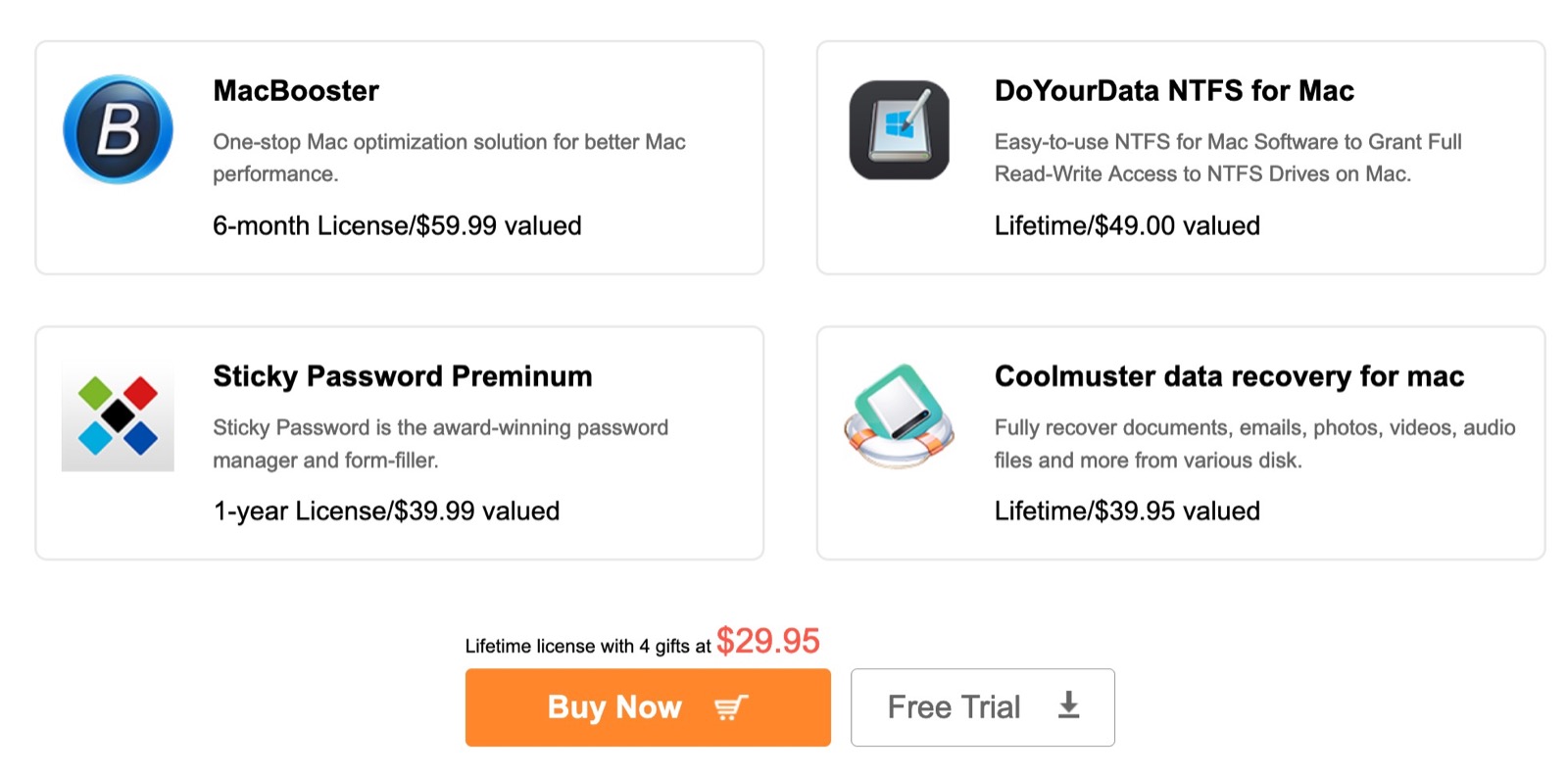
Task: Click MacBooster's 6-month License/$59.99 valued text
Action: (397, 225)
